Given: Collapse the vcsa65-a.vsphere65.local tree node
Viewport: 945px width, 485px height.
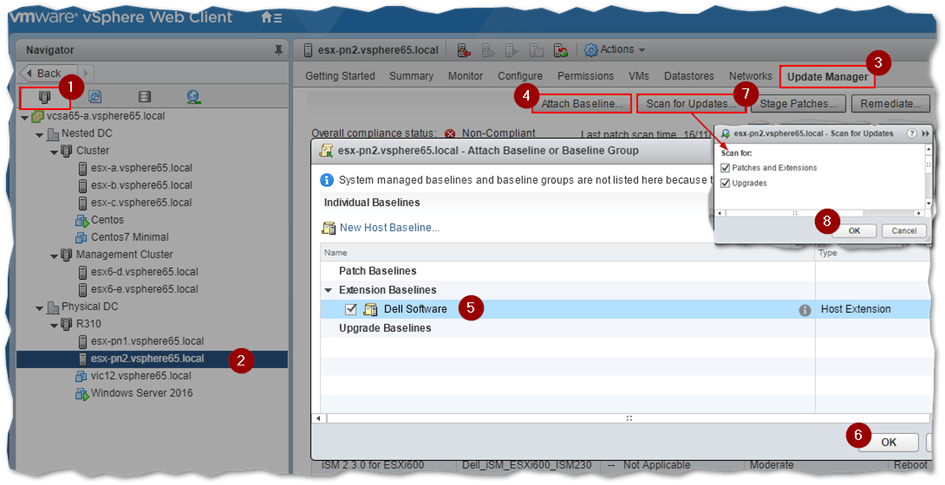Looking at the screenshot, I should tap(25, 117).
